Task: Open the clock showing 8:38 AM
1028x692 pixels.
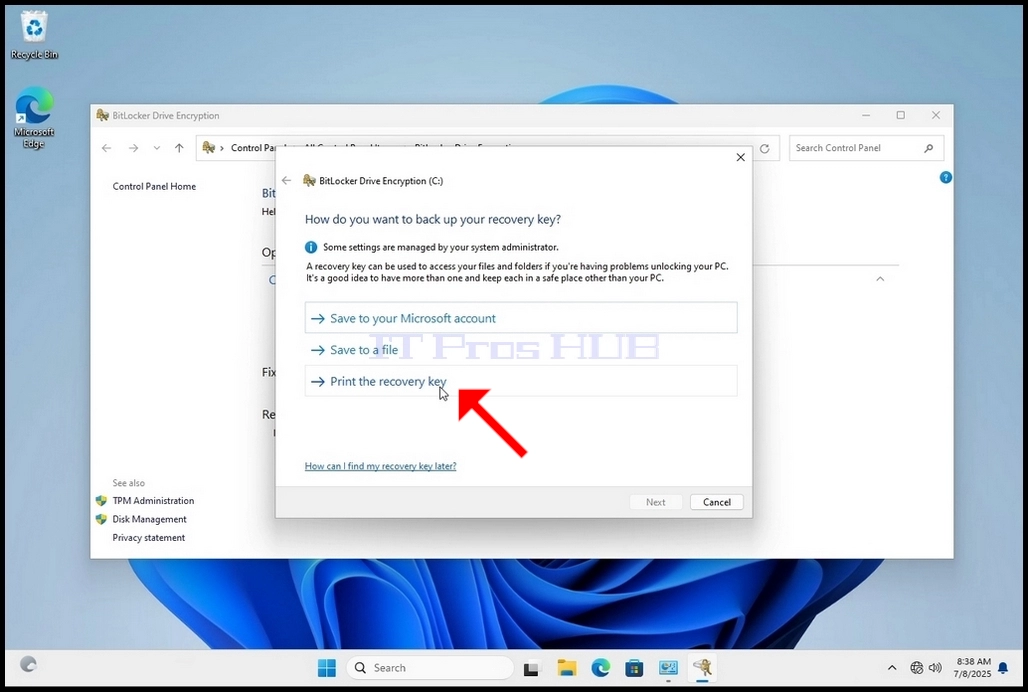Action: tap(973, 668)
